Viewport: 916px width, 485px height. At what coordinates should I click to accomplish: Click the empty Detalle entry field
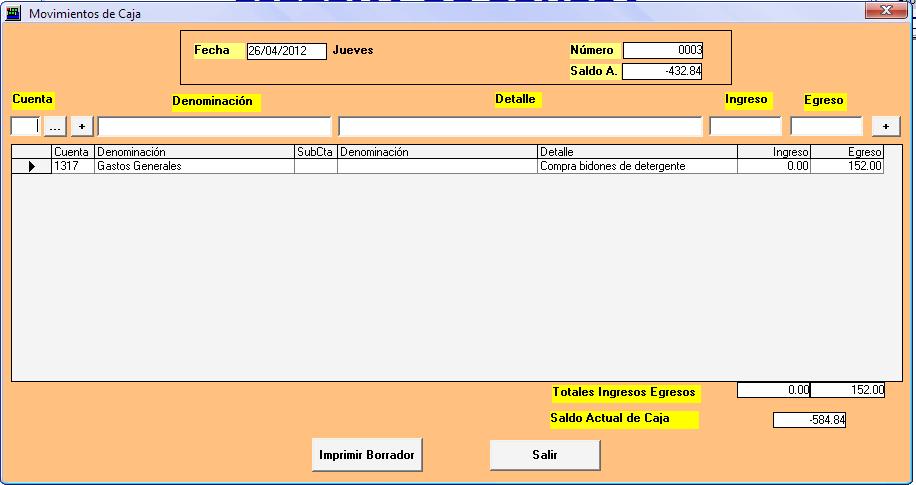tap(520, 126)
